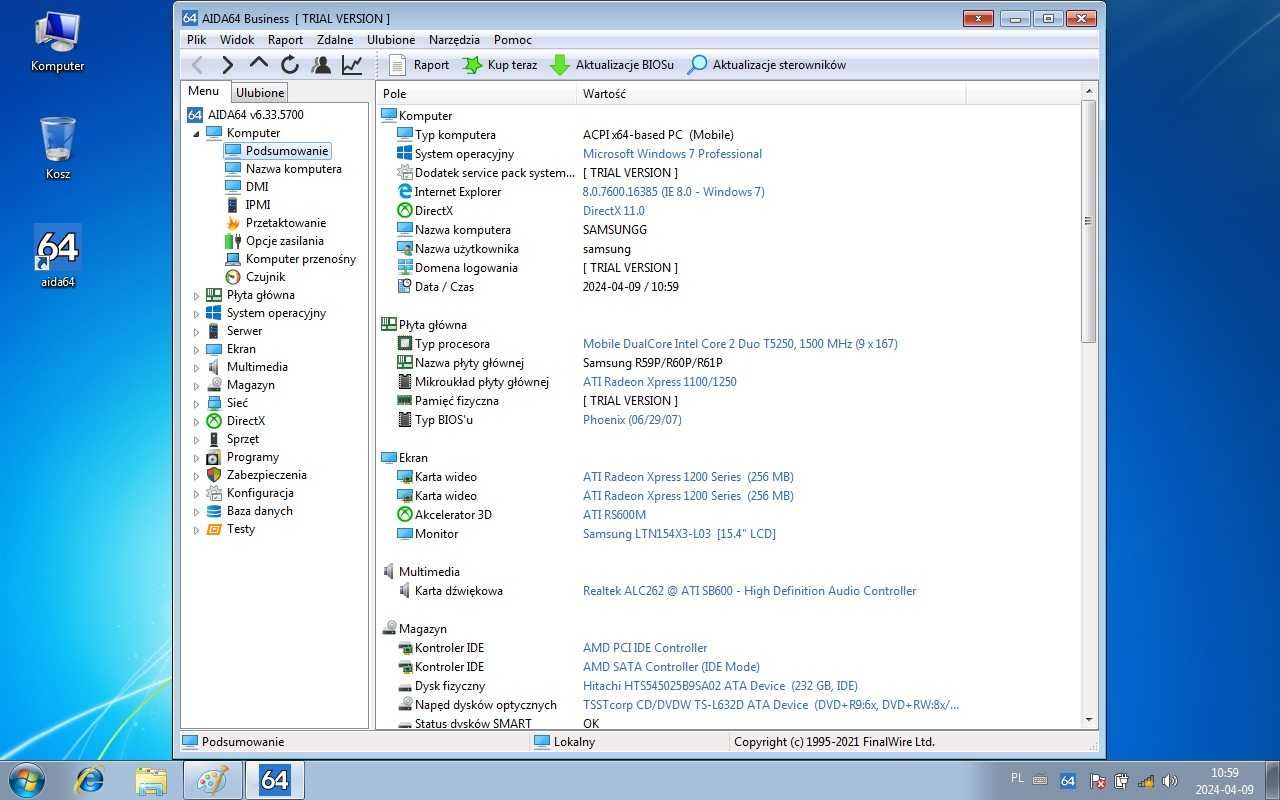Switch to the Ulubione tab
This screenshot has height=800, width=1280.
[x=260, y=93]
